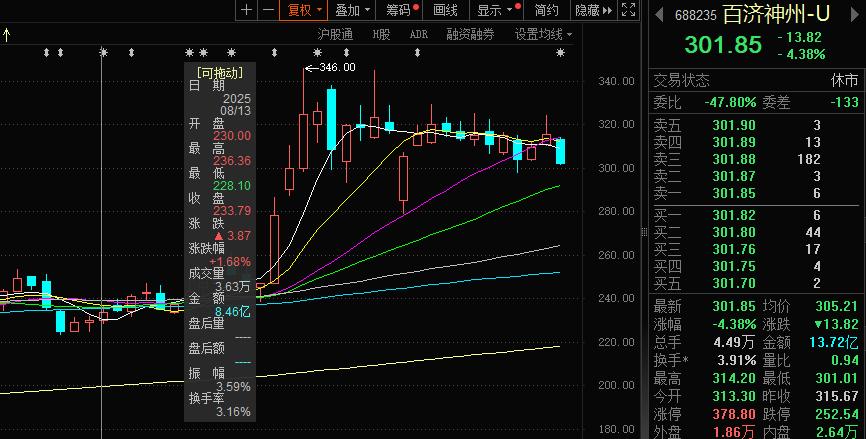Click the 可拖动 draggable info box header
The width and height of the screenshot is (866, 439).
tap(220, 72)
